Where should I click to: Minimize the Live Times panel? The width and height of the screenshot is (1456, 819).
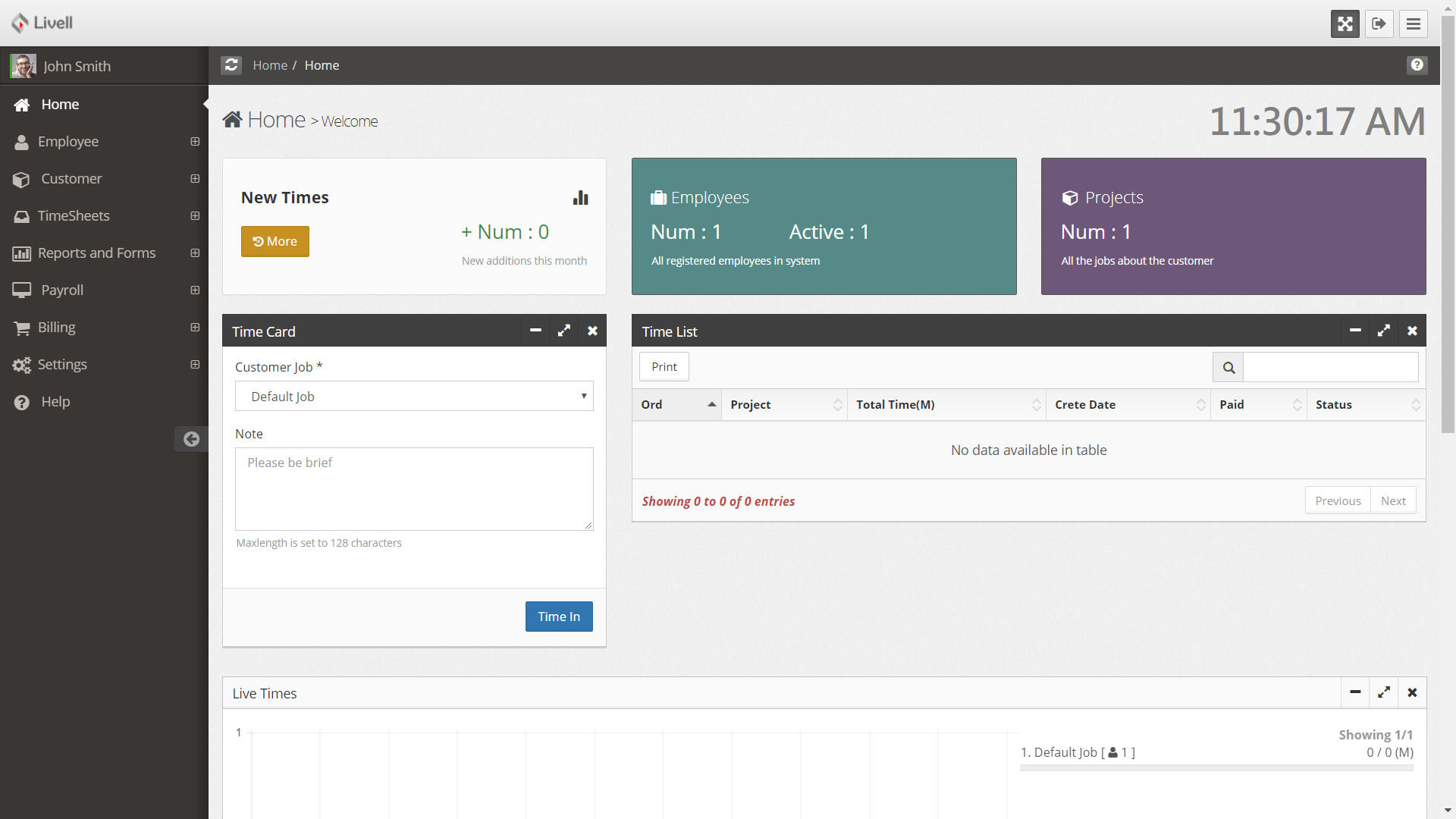[1355, 692]
